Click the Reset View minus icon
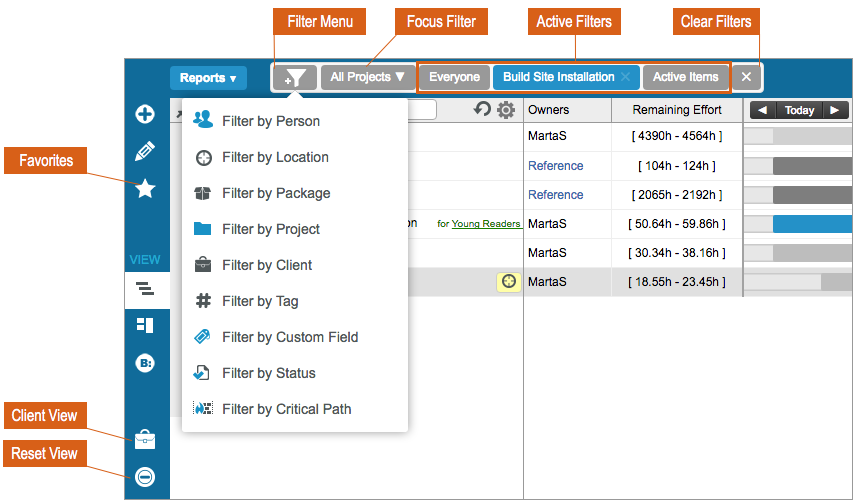This screenshot has width=853, height=500. (x=145, y=477)
